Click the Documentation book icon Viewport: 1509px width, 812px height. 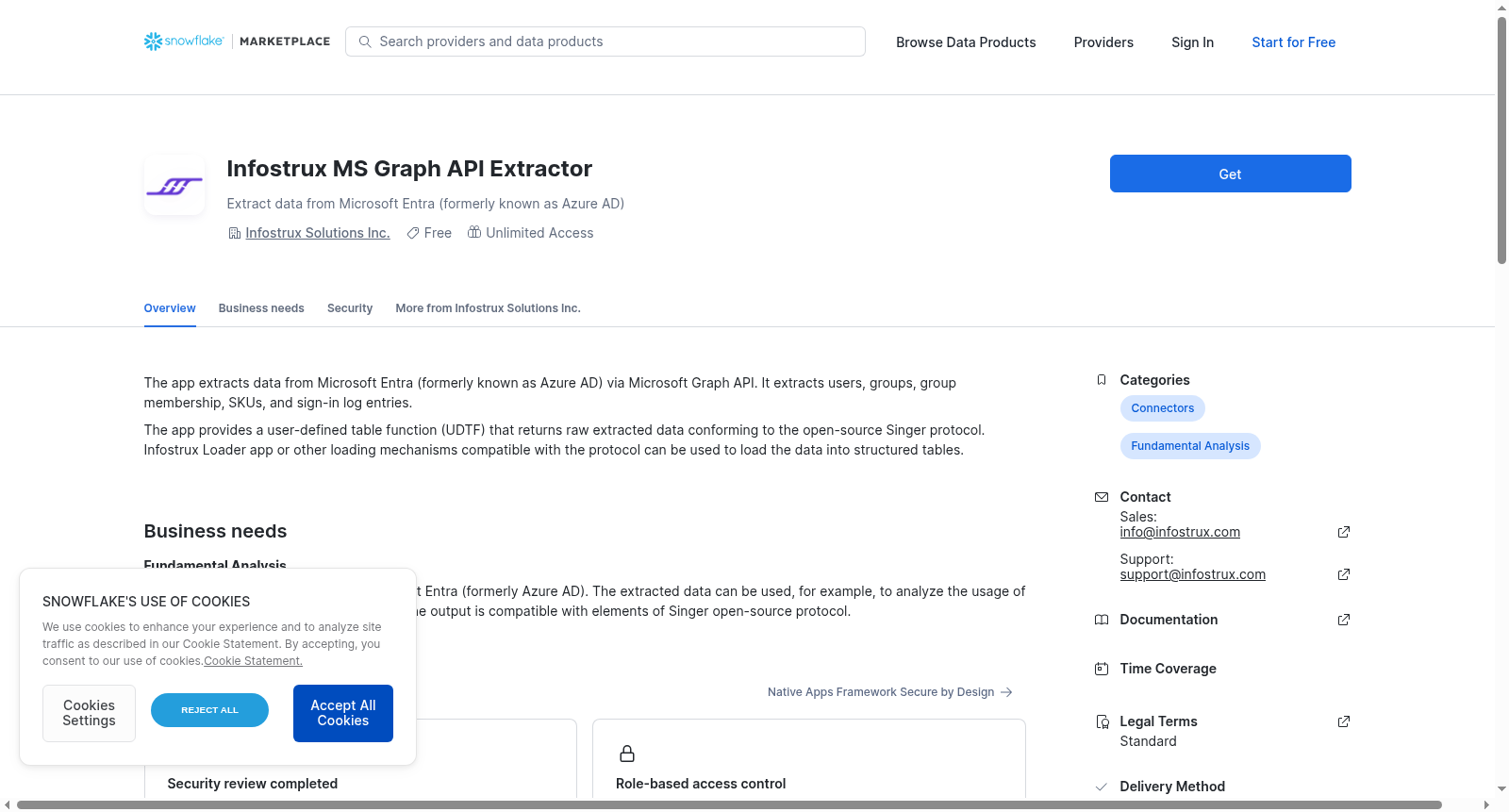pos(1102,620)
